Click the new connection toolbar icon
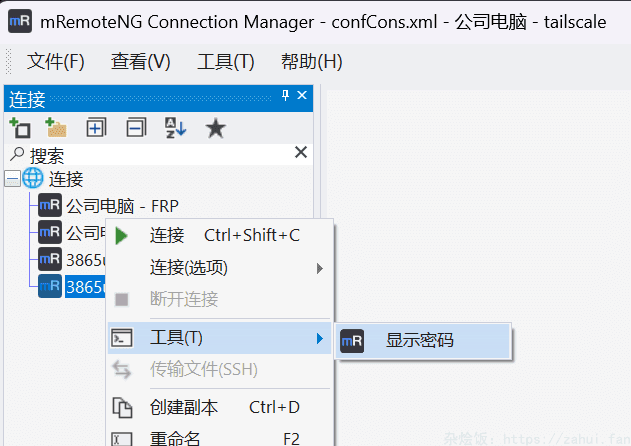Image resolution: width=631 pixels, height=446 pixels. tap(19, 128)
